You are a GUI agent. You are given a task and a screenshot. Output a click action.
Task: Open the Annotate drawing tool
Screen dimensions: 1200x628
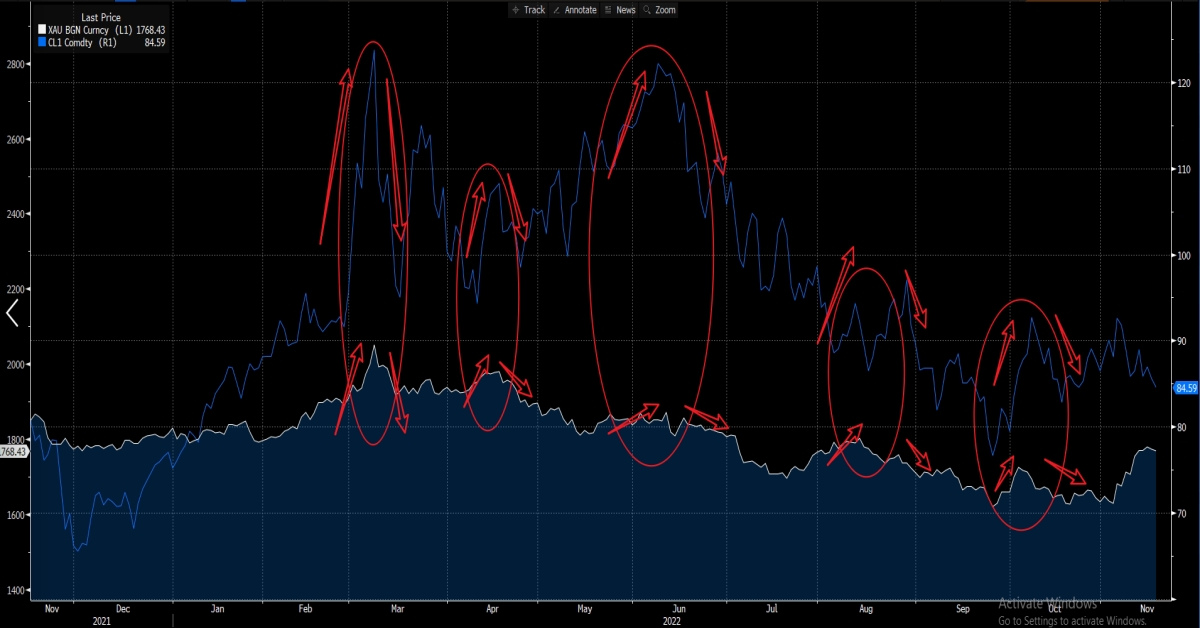click(x=574, y=9)
